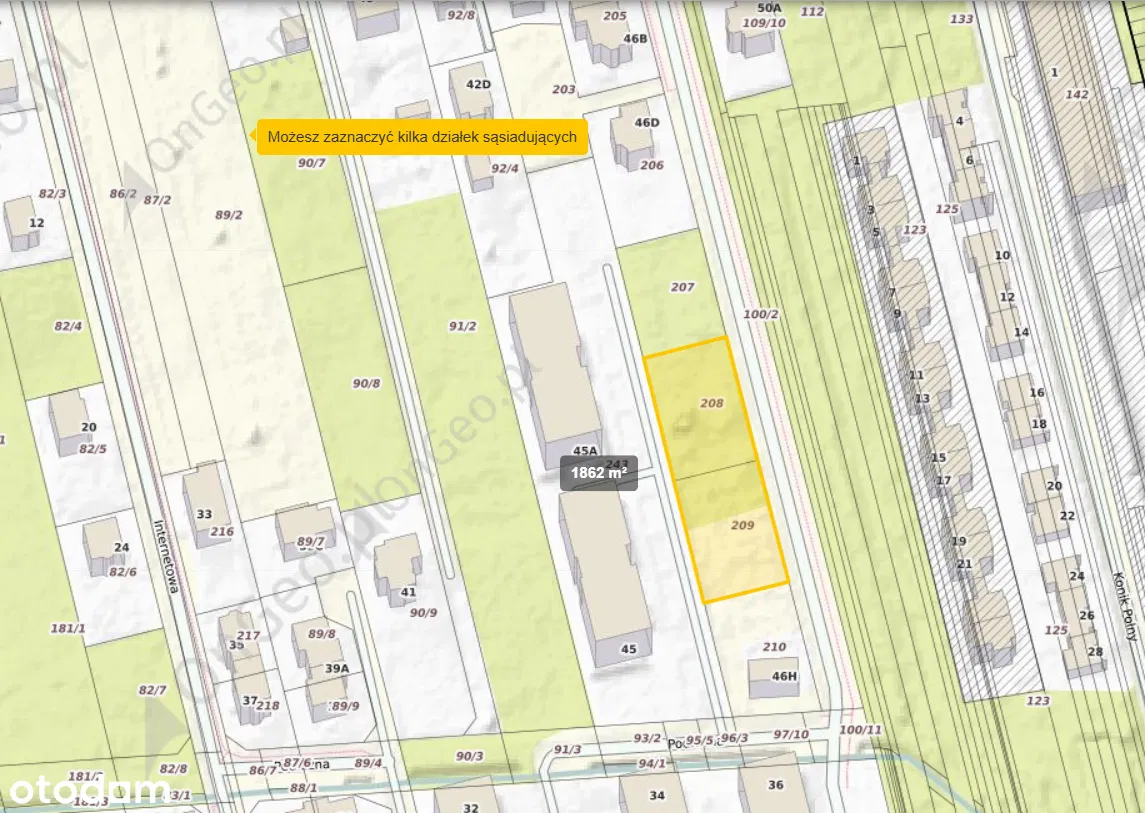Click the otodom logo watermark
1145x813 pixels.
coord(88,790)
